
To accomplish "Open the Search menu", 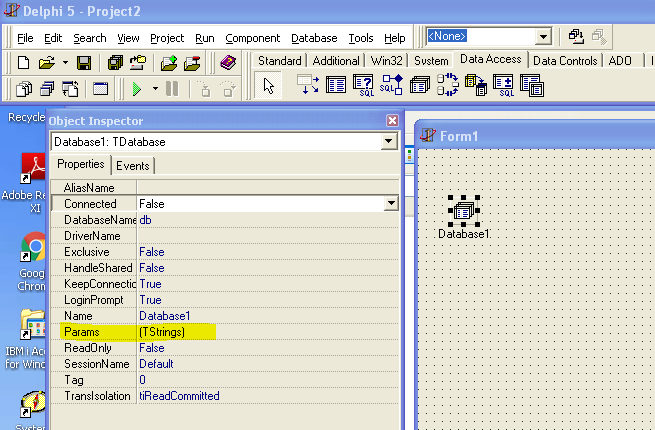I will click(x=90, y=38).
